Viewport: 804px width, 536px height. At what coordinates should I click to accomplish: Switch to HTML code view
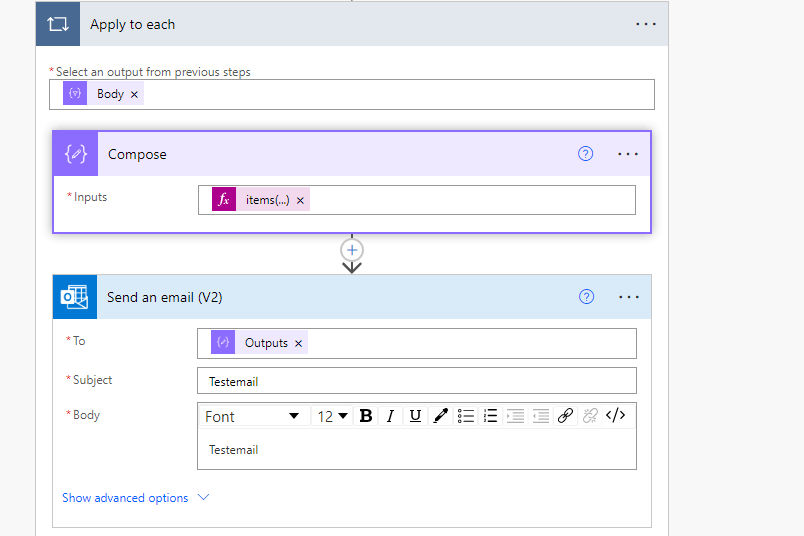615,415
